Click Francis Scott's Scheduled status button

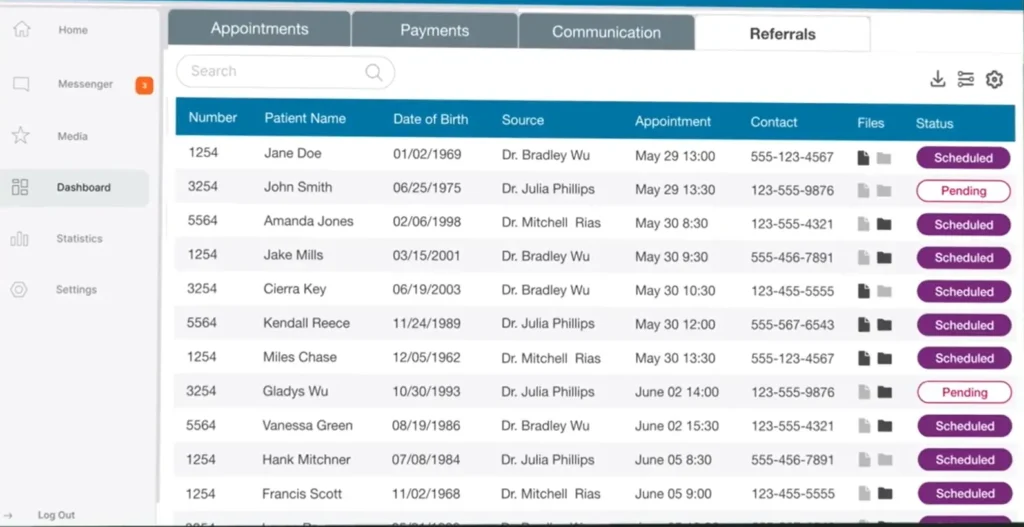click(x=965, y=494)
